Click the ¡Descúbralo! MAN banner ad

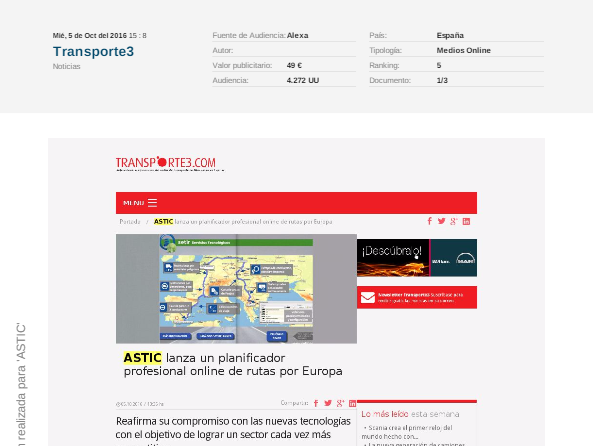(x=417, y=258)
